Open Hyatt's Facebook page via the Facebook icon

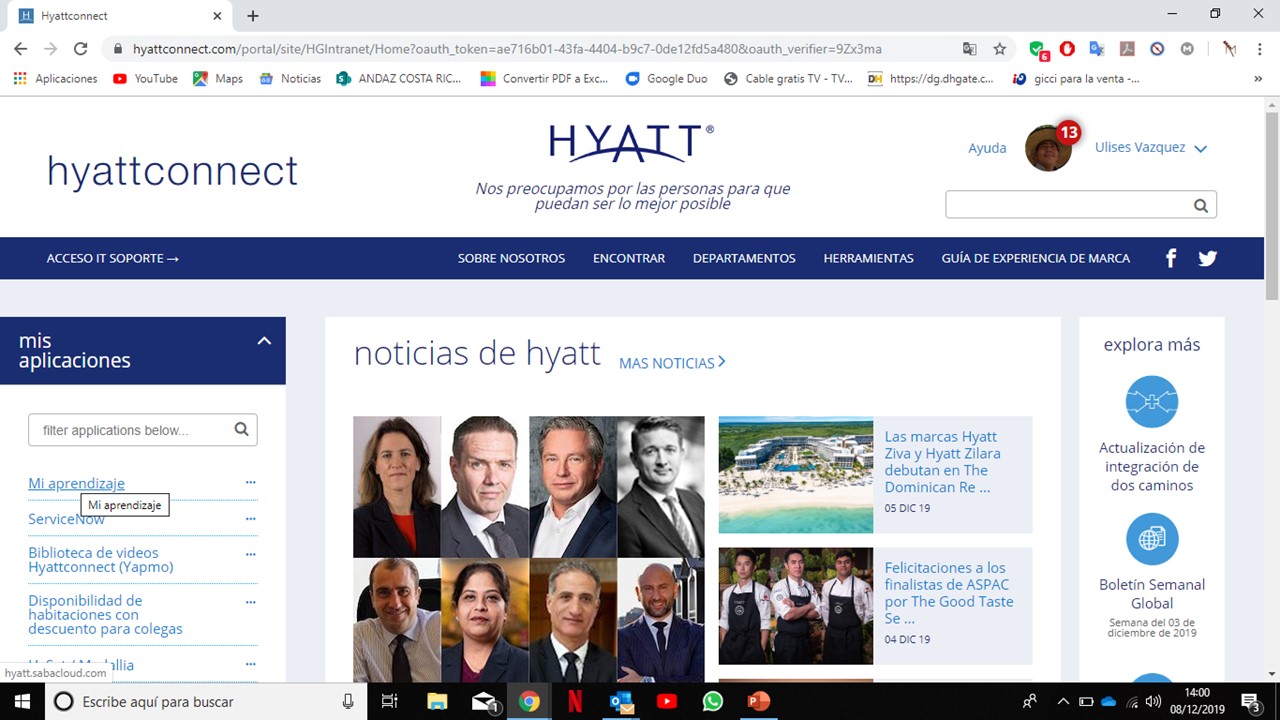click(1170, 258)
